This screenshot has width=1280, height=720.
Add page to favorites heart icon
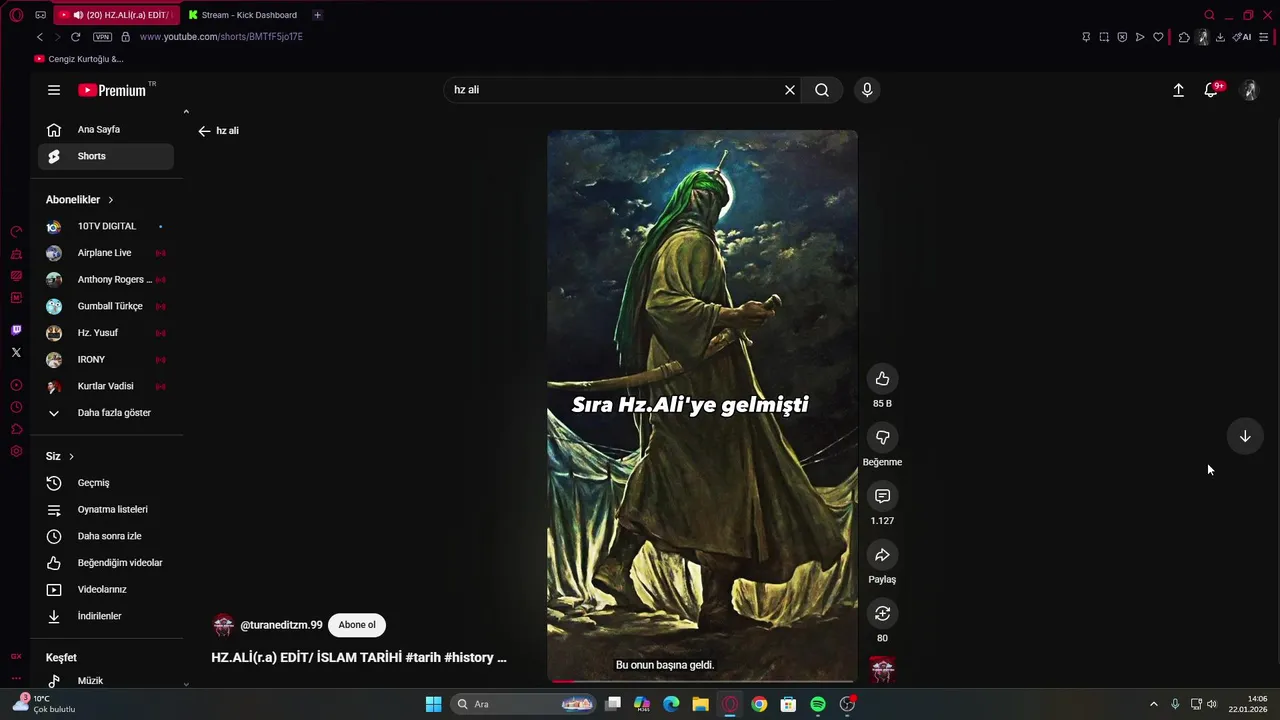coord(1158,37)
